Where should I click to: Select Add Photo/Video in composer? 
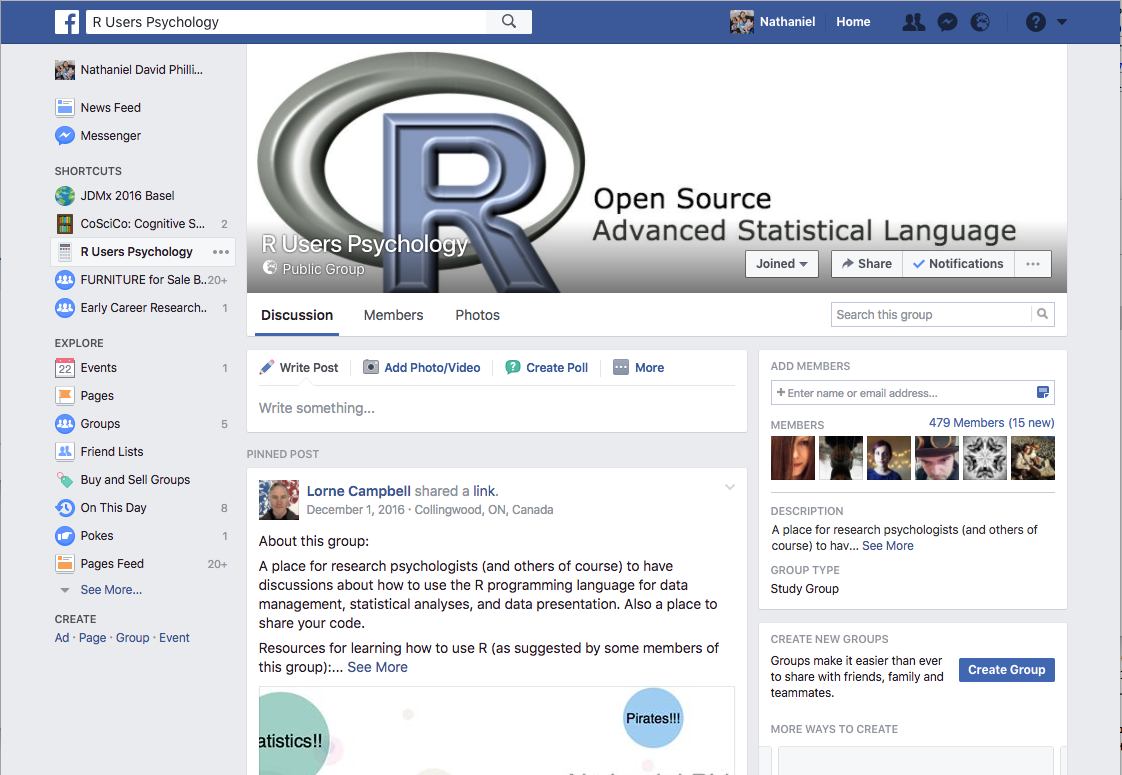pos(421,367)
